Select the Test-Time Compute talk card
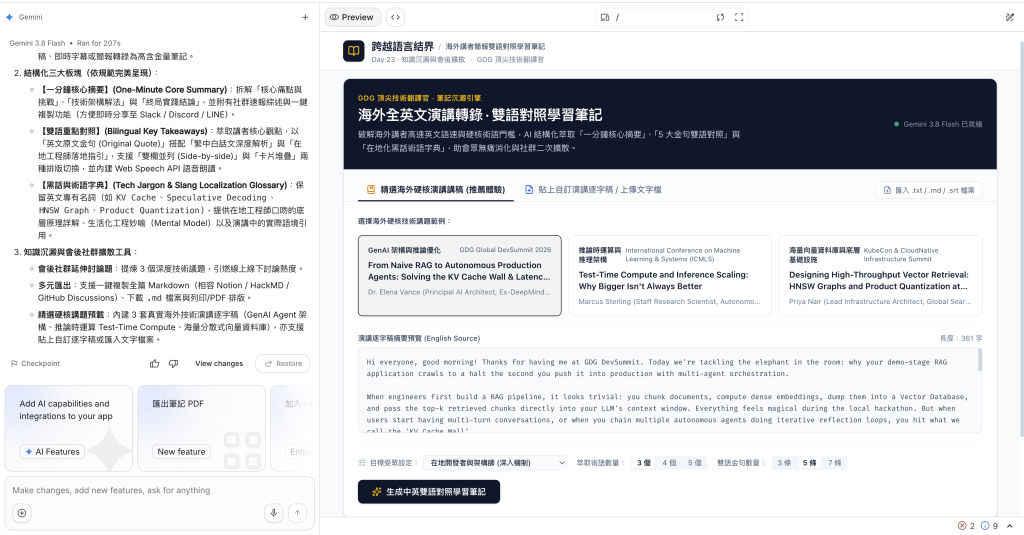Screen dimensions: 1024x535 [x=670, y=275]
